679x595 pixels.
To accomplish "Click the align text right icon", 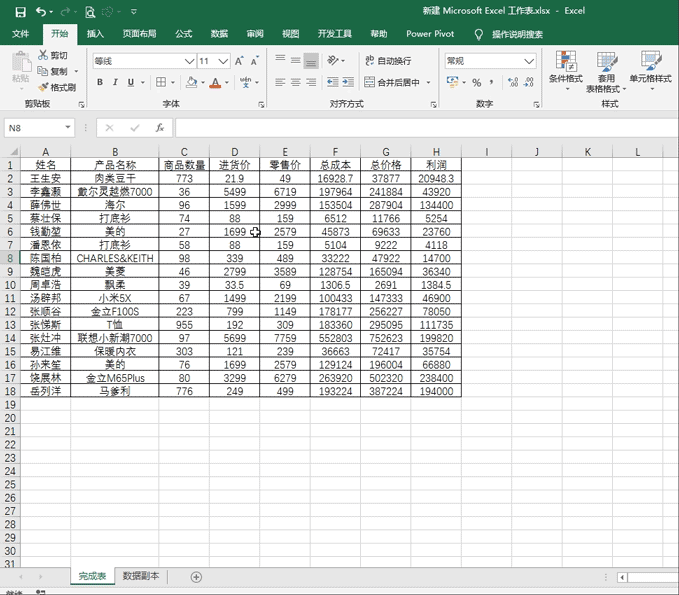I will click(x=311, y=82).
